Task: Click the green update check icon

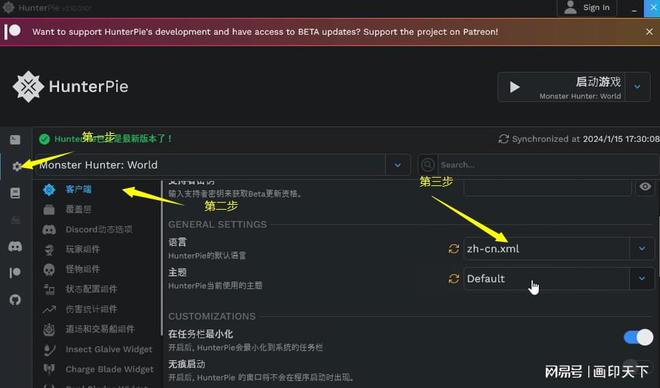Action: pos(44,139)
